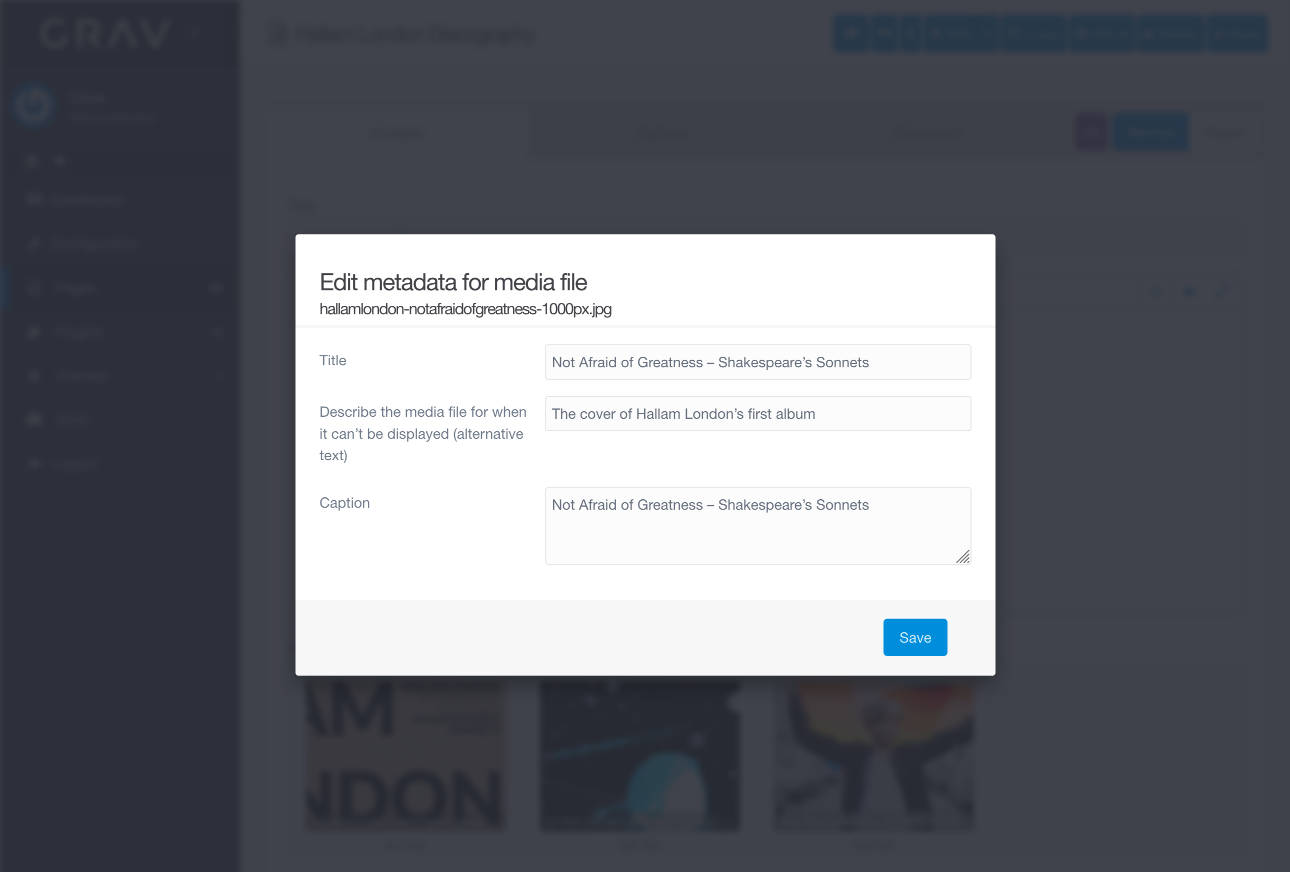Screen dimensions: 1290x872
Task: Open the user profile avatar
Action: click(x=34, y=105)
